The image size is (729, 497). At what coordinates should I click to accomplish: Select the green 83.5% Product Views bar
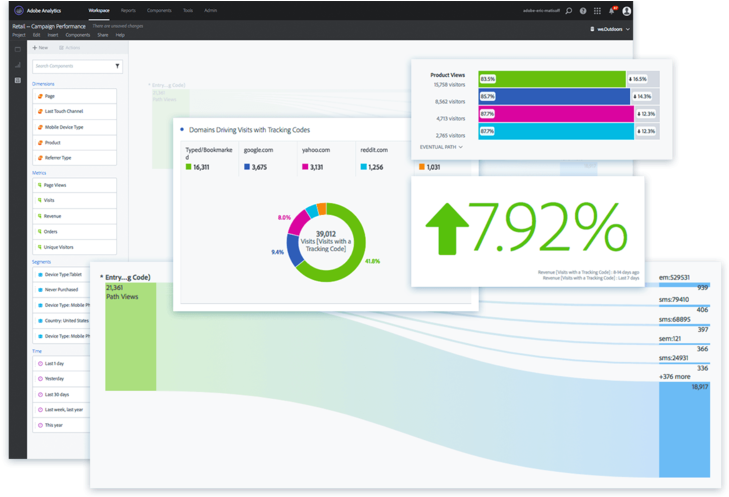coord(552,79)
